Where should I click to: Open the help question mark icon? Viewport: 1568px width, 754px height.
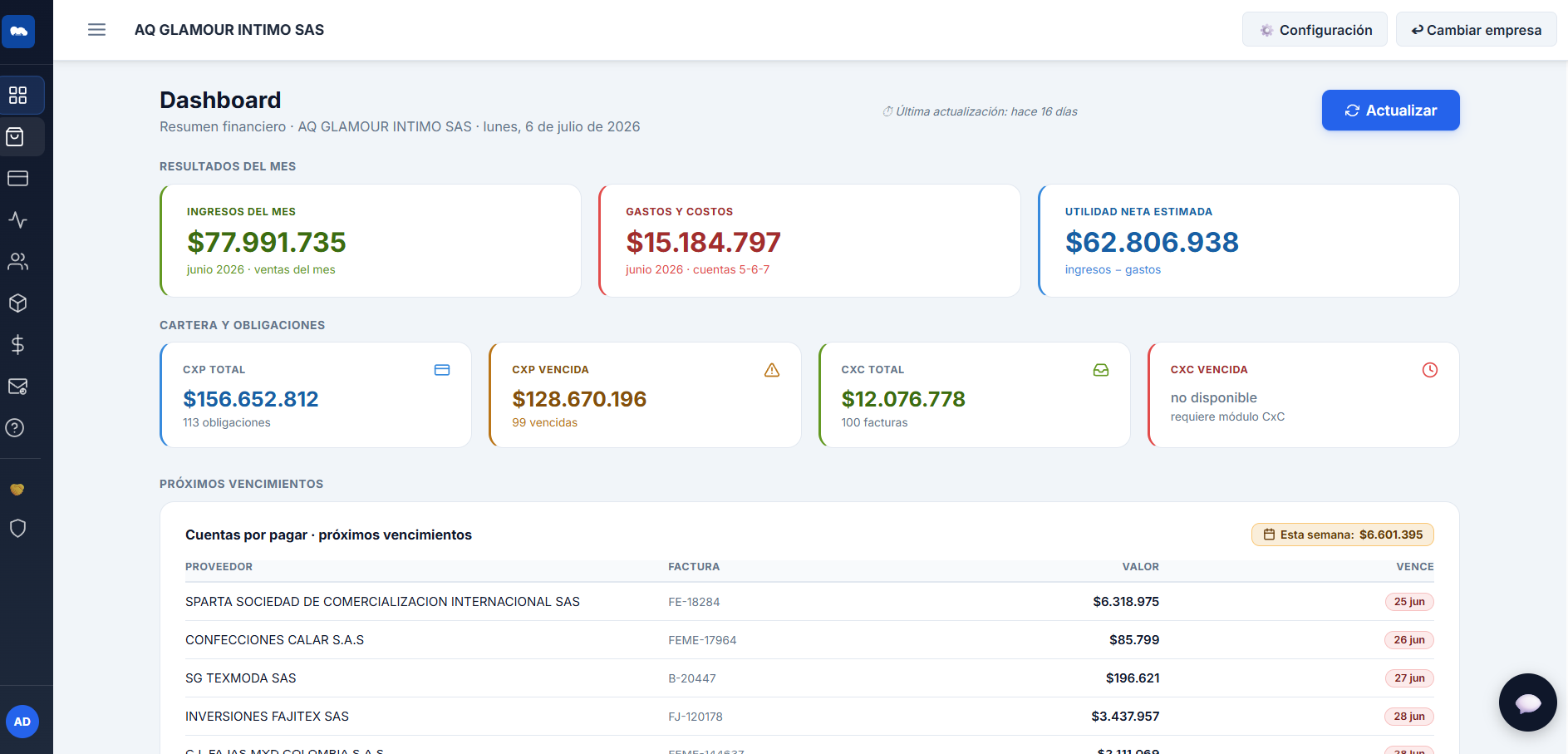click(15, 427)
